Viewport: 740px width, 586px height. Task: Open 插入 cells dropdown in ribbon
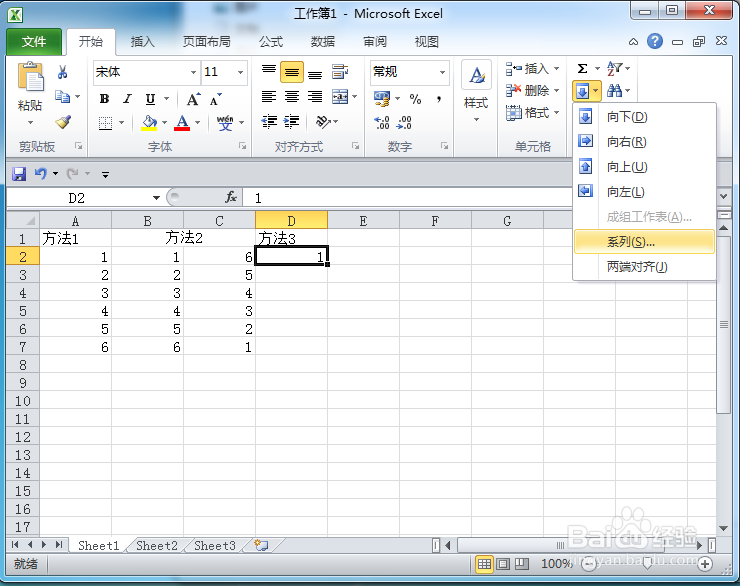click(x=533, y=69)
